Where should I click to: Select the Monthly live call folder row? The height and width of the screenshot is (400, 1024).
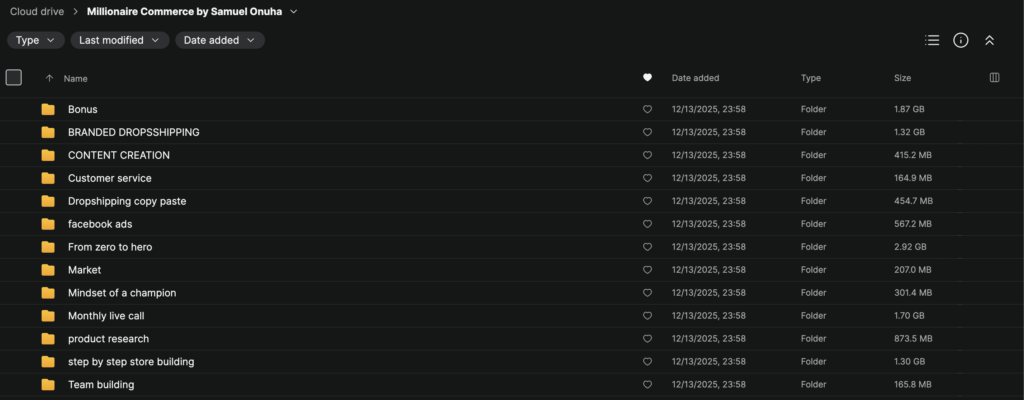coord(512,316)
